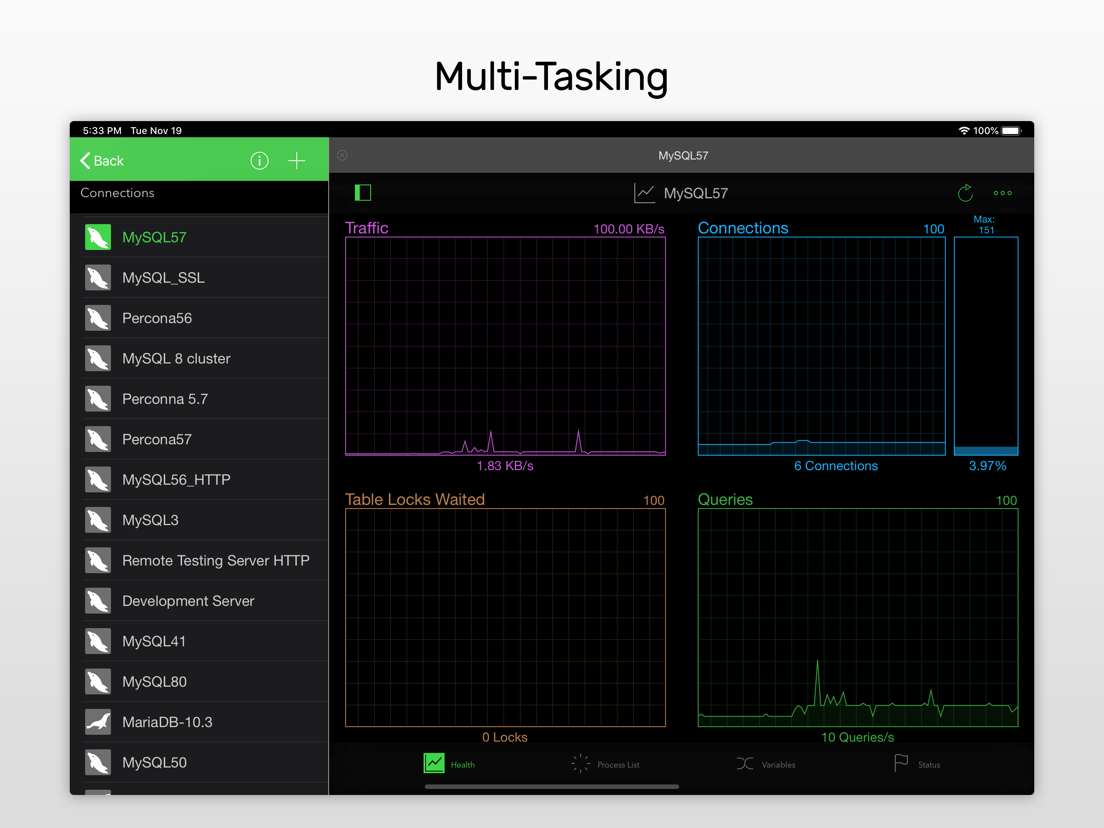Open the MySQL 8 cluster dolphin icon
This screenshot has width=1104, height=828.
click(x=98, y=358)
